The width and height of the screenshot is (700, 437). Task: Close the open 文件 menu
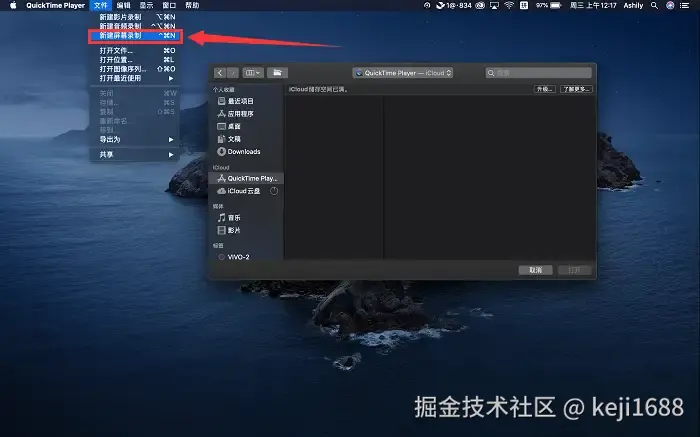tap(101, 5)
